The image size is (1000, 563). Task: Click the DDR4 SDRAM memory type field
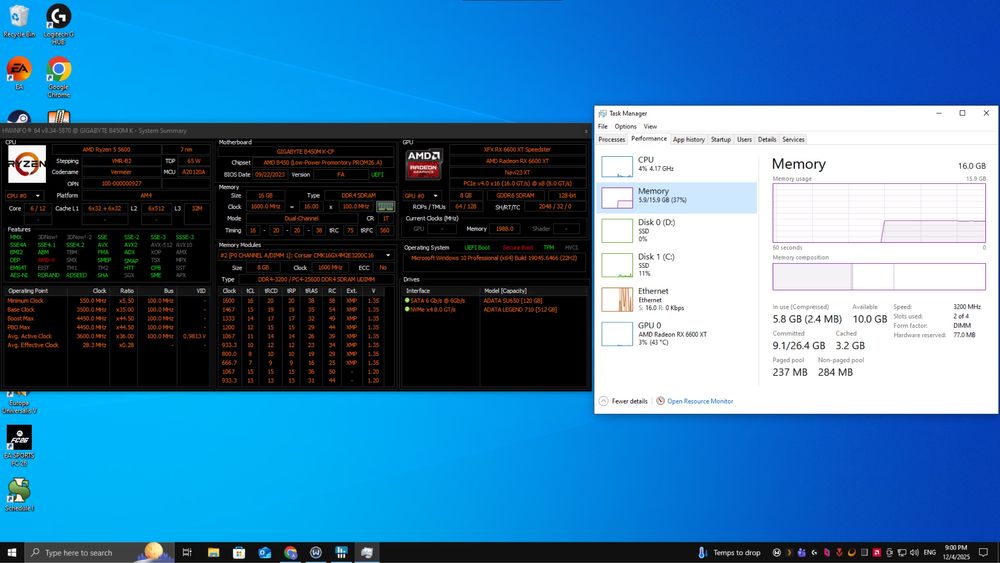359,196
